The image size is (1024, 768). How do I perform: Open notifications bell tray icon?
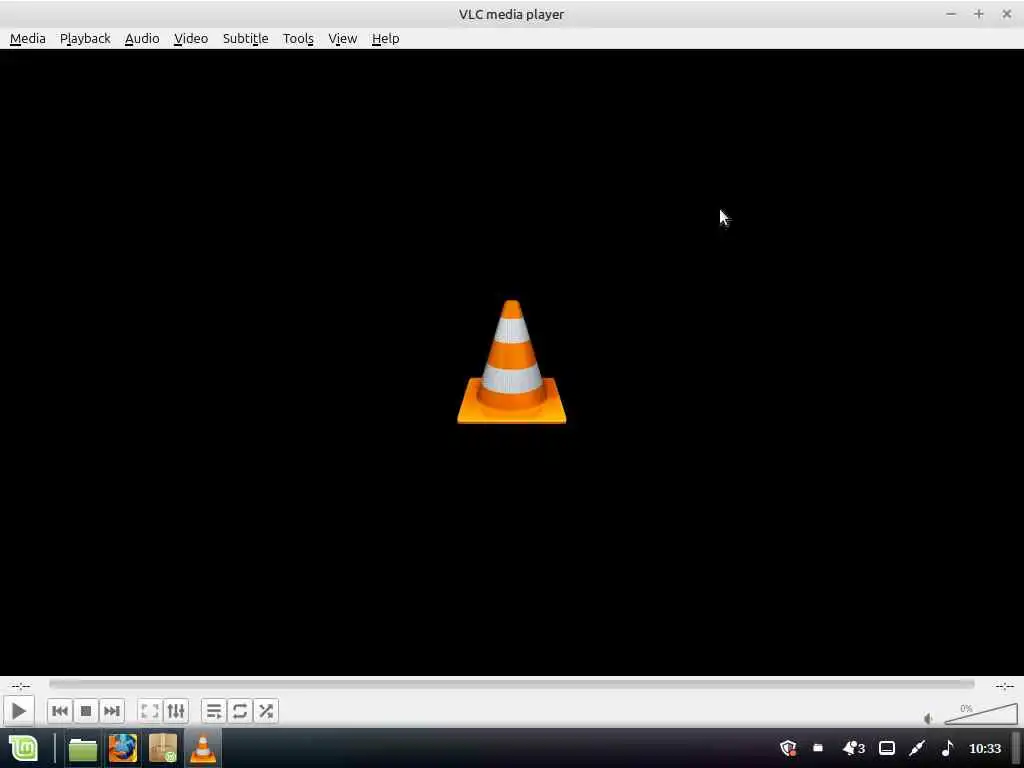pos(854,748)
